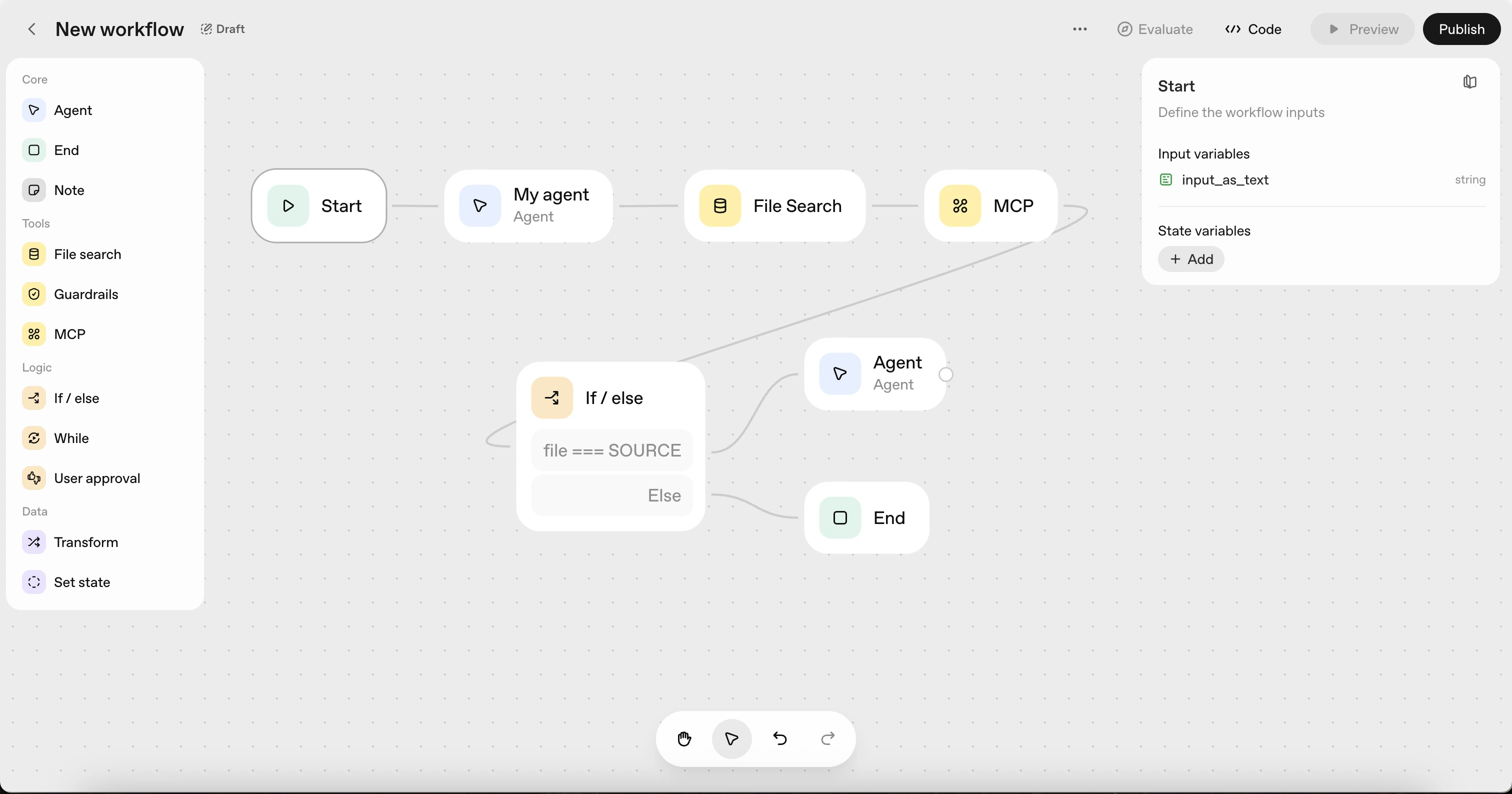Open the docs book icon in Start panel
This screenshot has height=794, width=1512.
tap(1469, 82)
